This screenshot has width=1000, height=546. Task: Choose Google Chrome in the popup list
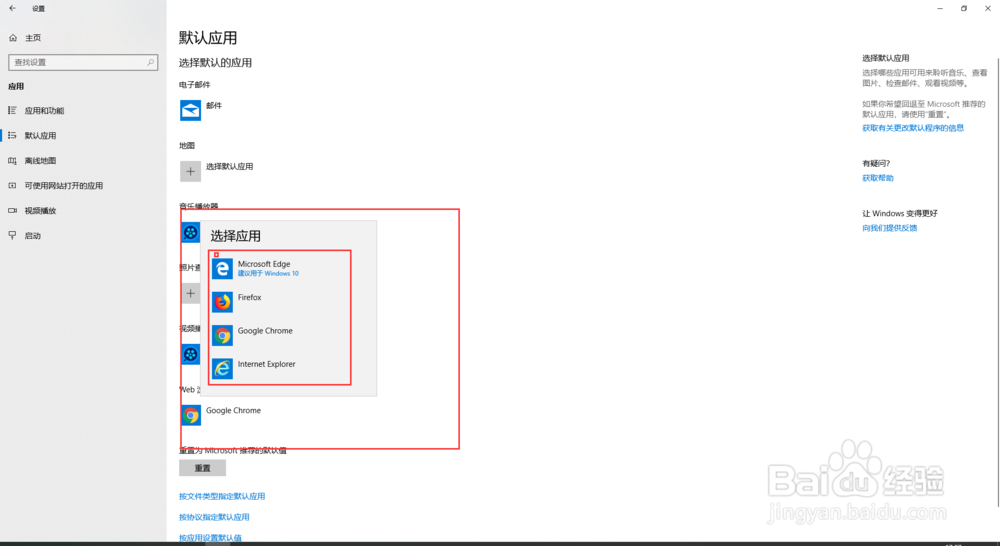coord(280,335)
